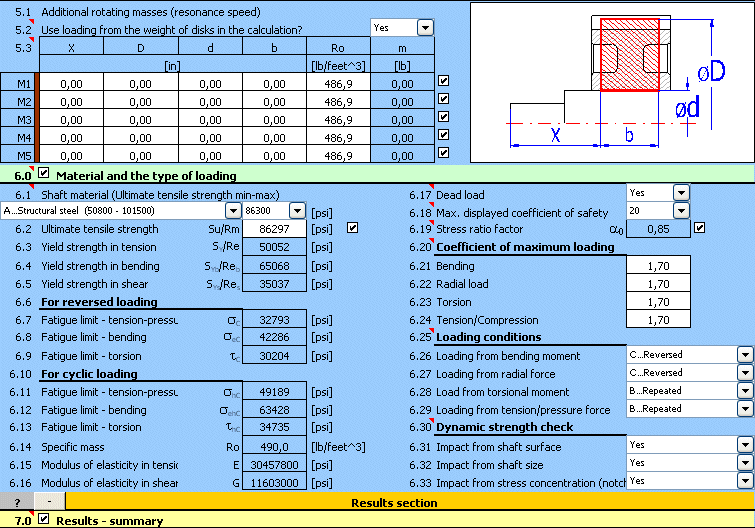
Task: Click the Ultimate tensile strength value 86297
Action: click(274, 229)
